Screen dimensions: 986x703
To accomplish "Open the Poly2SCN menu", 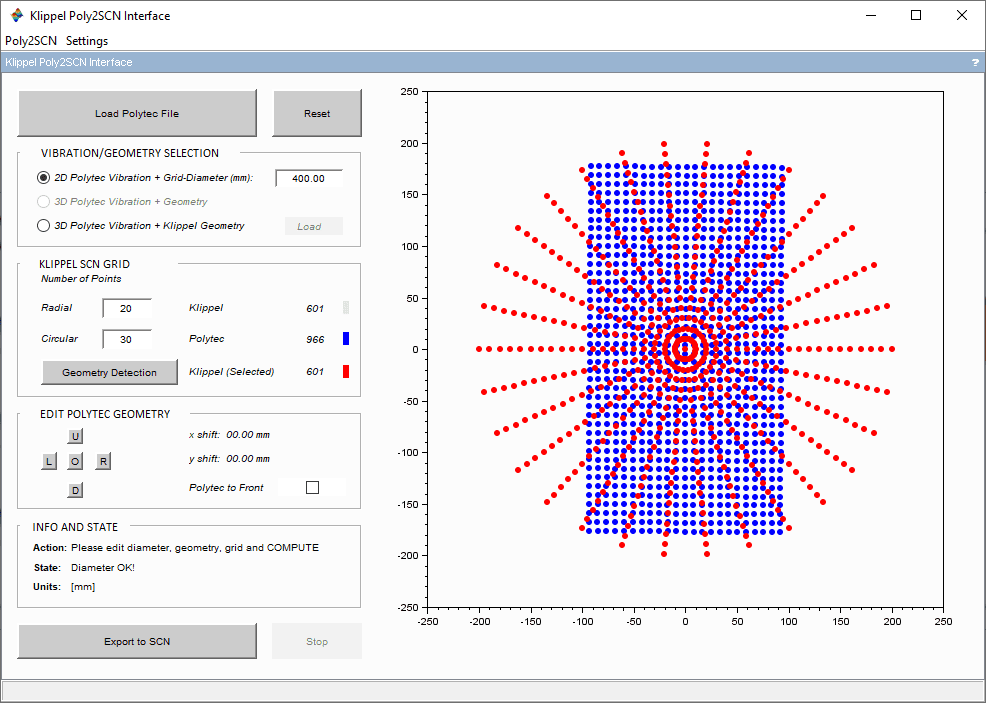I will (31, 41).
